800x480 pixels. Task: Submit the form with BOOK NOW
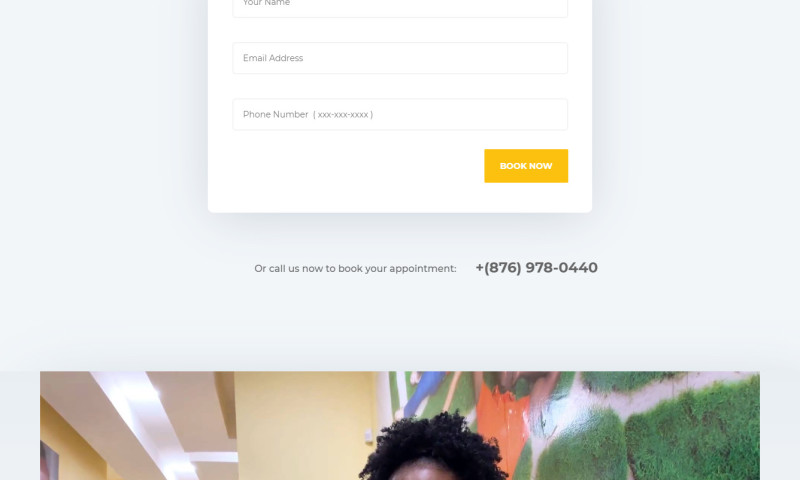pyautogui.click(x=526, y=166)
